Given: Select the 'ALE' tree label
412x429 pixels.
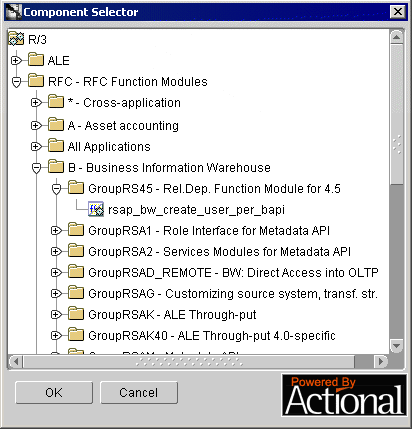Looking at the screenshot, I should 59,61.
